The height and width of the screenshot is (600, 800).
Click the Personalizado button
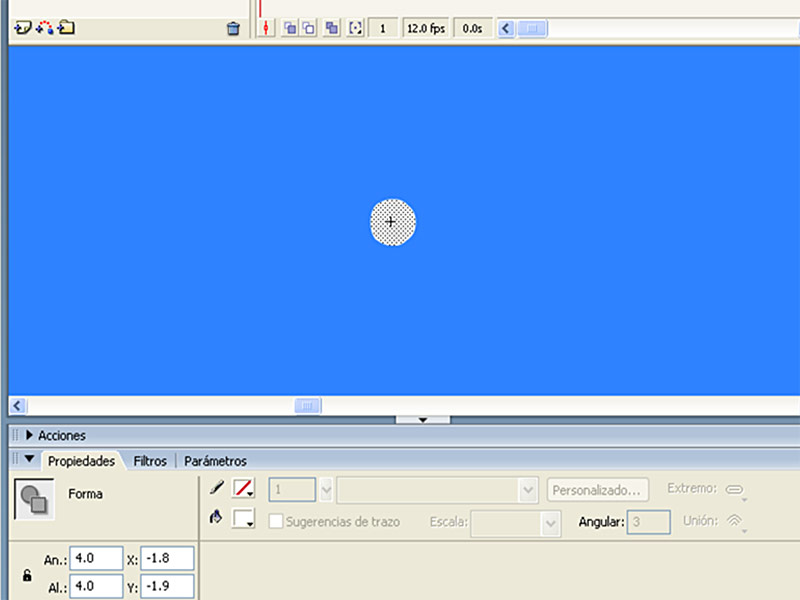pos(597,489)
